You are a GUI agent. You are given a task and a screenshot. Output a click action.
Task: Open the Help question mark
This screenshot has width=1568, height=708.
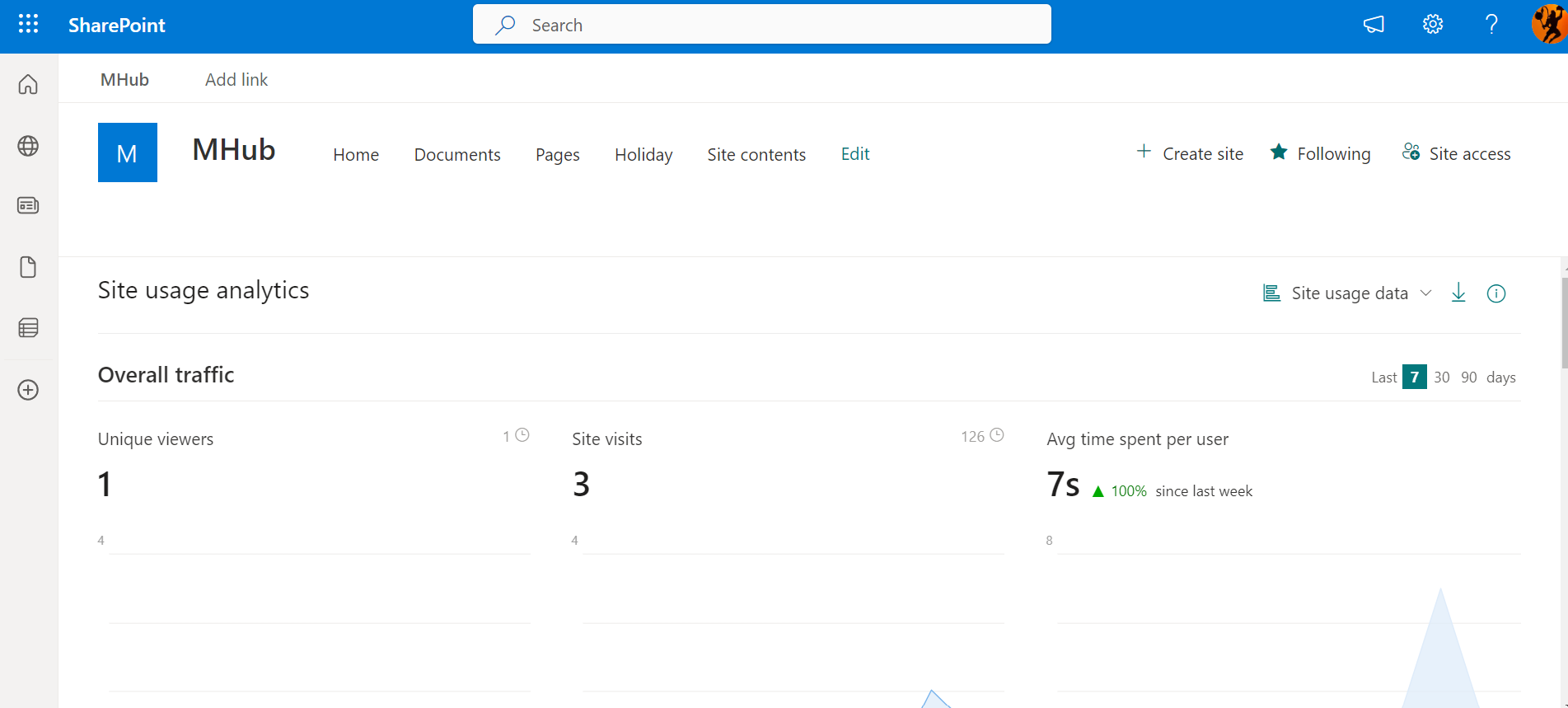coord(1491,25)
